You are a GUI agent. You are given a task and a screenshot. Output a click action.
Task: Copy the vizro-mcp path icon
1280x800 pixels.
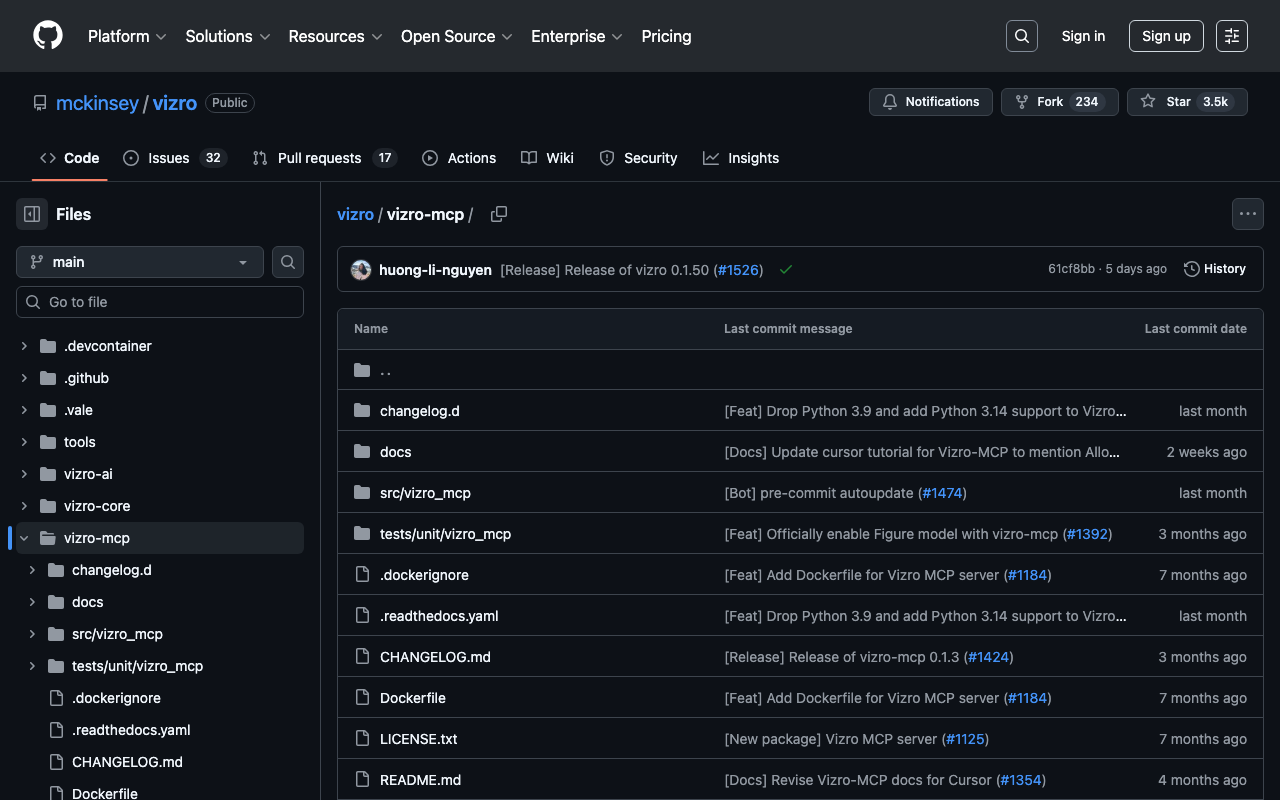(x=499, y=214)
